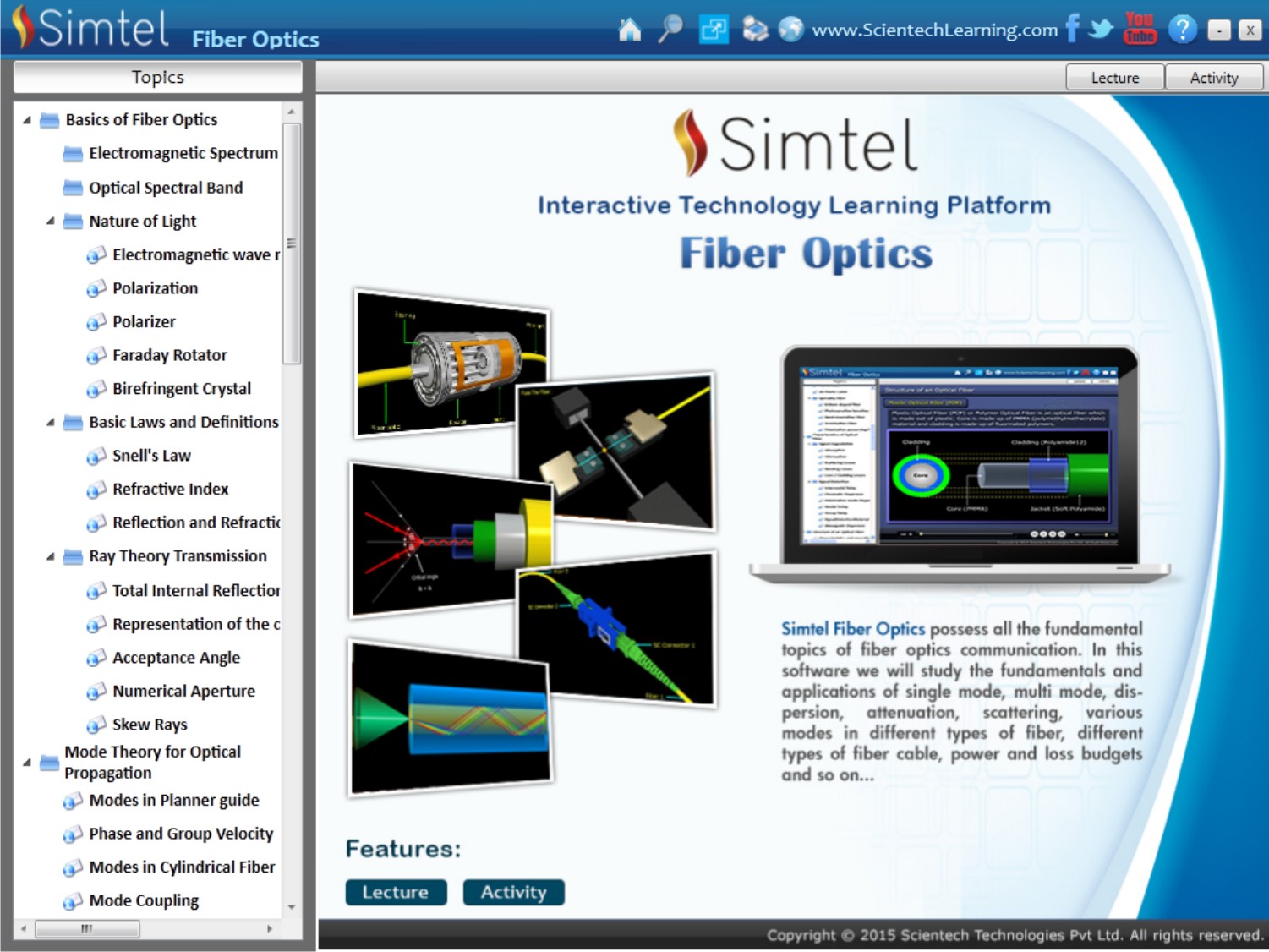This screenshot has height=952, width=1269.
Task: Collapse the Basics of Fiber Optics node
Action: point(27,120)
